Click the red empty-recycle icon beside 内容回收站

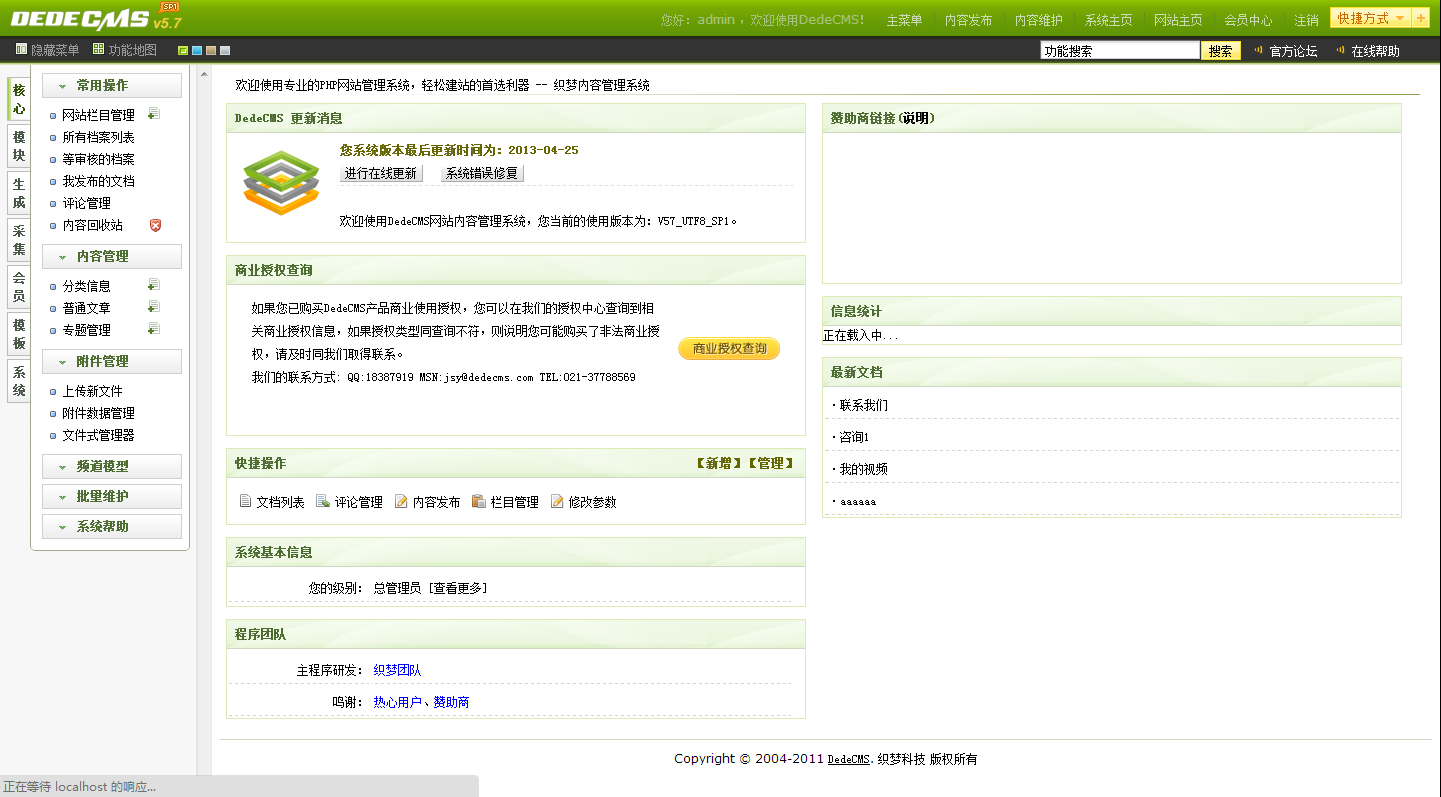pyautogui.click(x=155, y=225)
